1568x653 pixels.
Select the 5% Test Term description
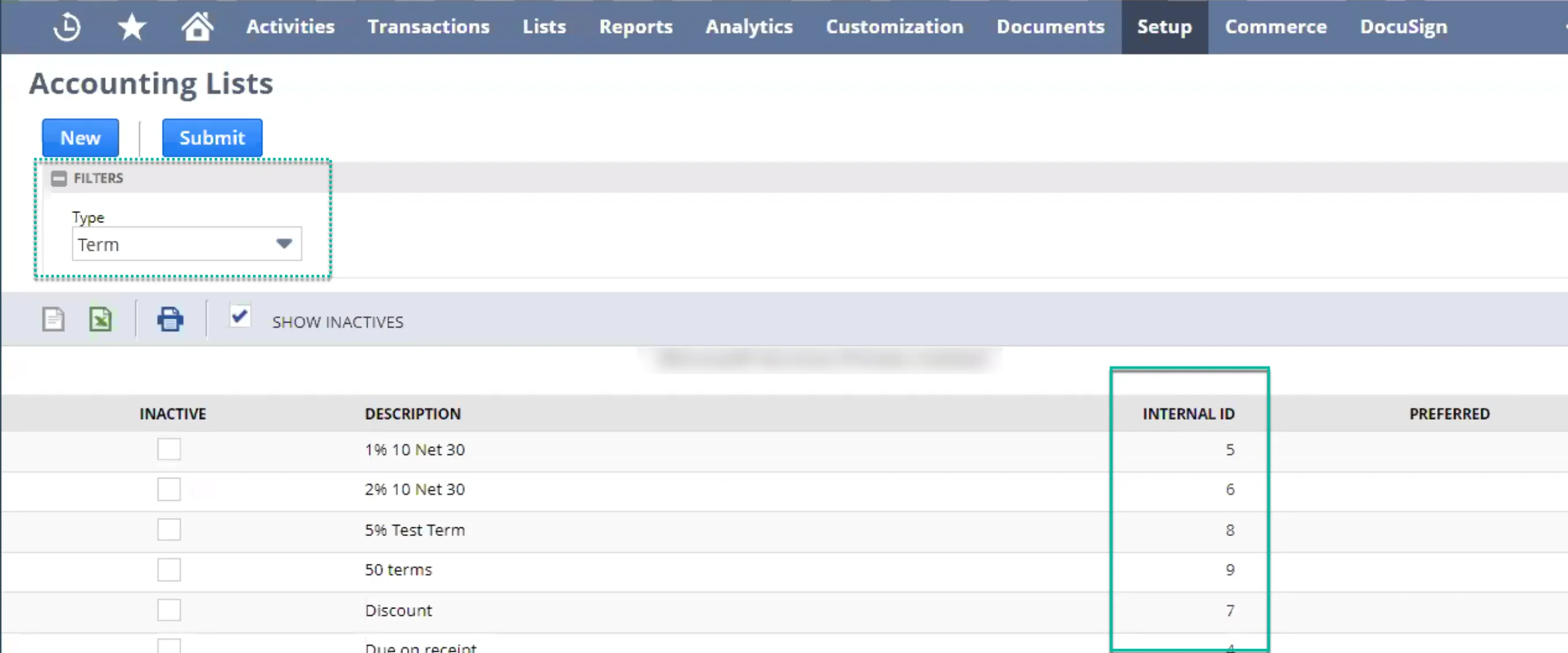[x=415, y=530]
